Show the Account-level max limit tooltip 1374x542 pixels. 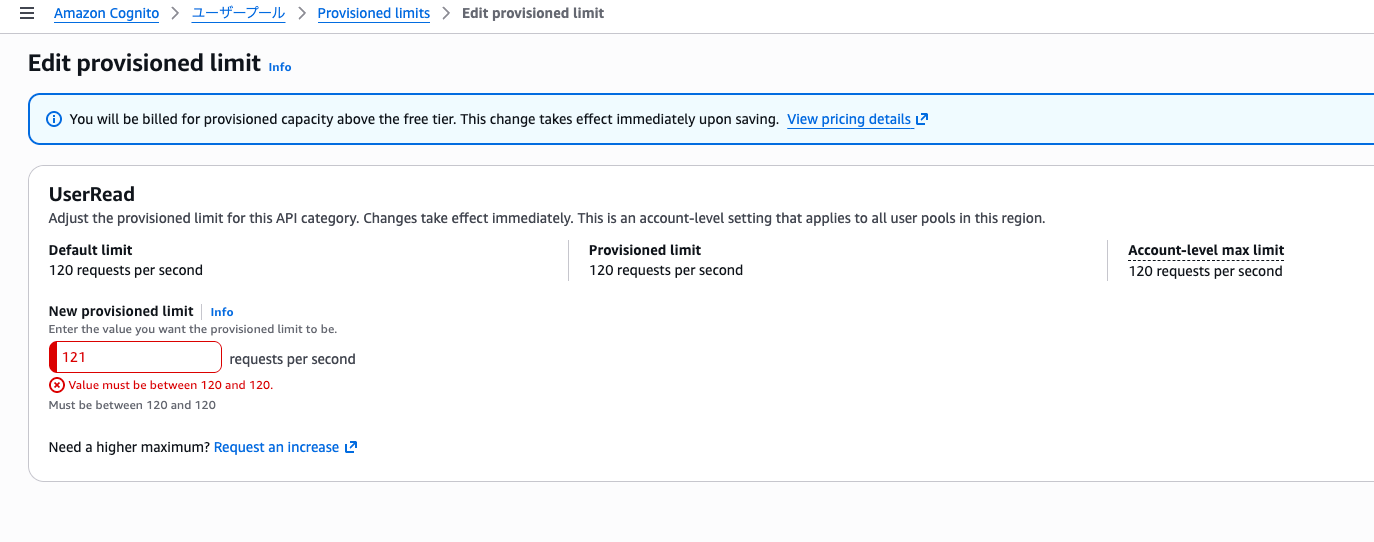1206,250
